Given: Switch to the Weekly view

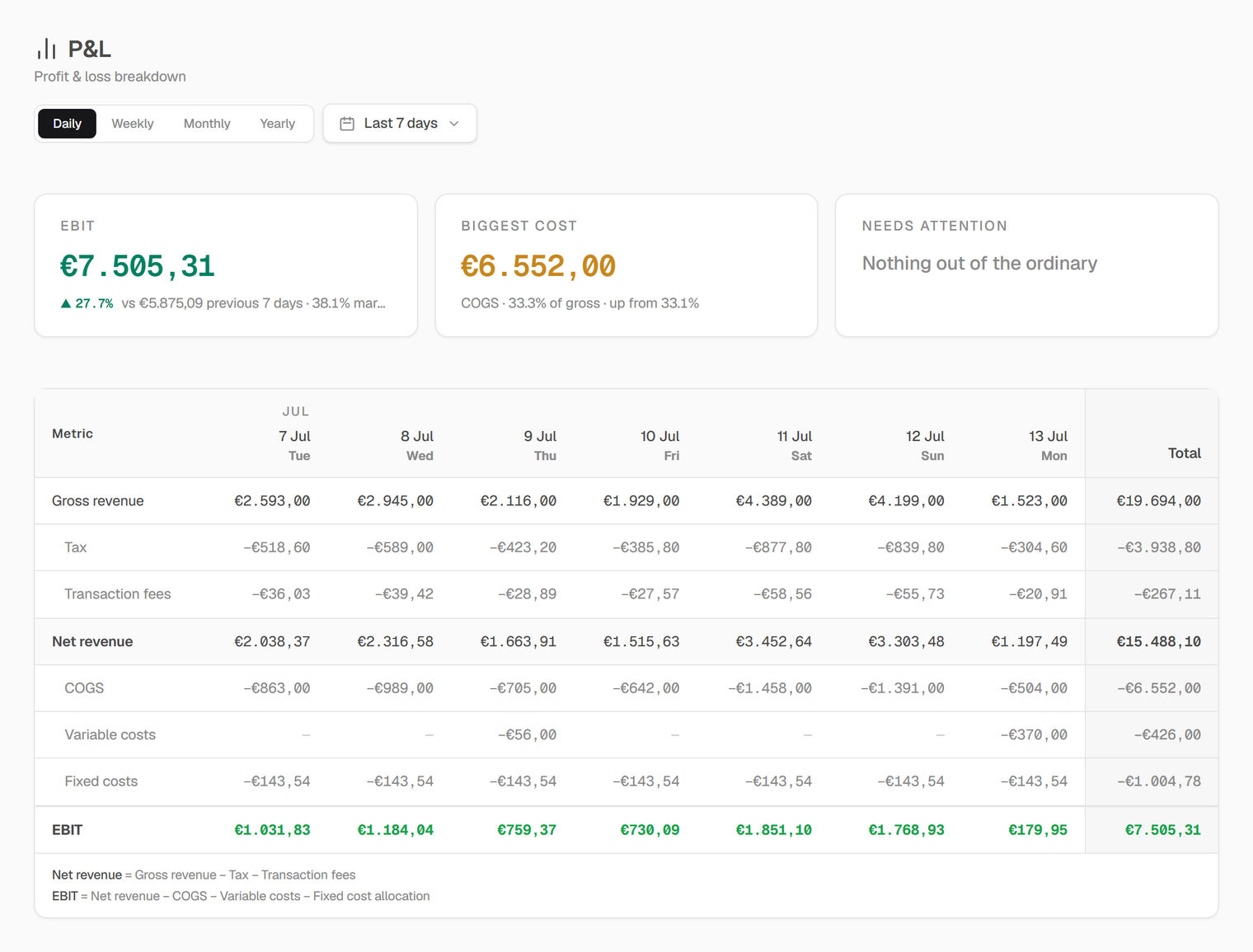Looking at the screenshot, I should 133,124.
